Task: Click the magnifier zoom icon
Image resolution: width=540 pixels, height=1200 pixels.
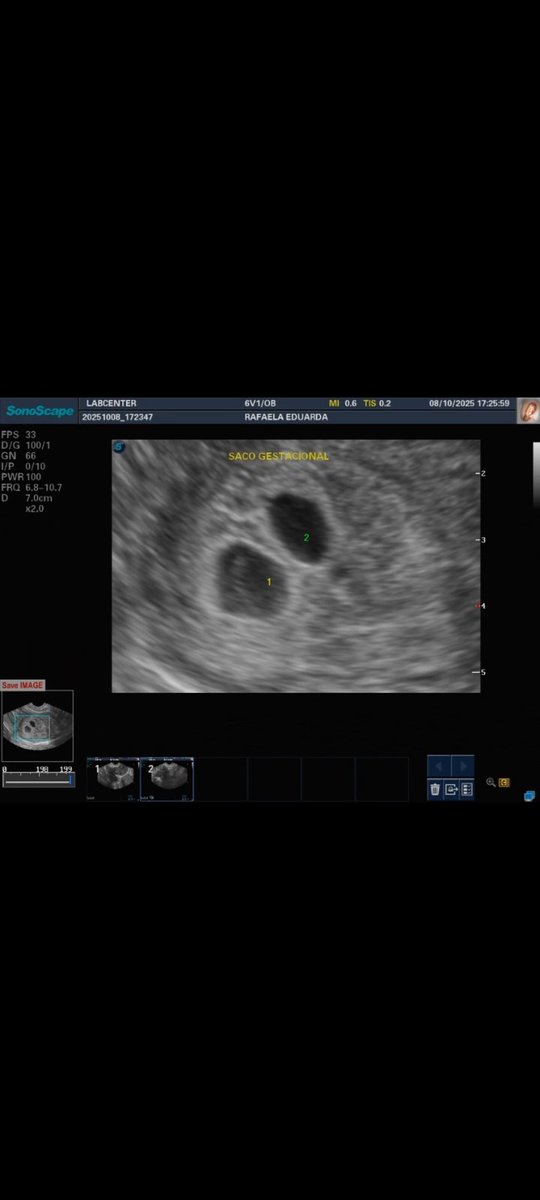Action: pyautogui.click(x=491, y=783)
